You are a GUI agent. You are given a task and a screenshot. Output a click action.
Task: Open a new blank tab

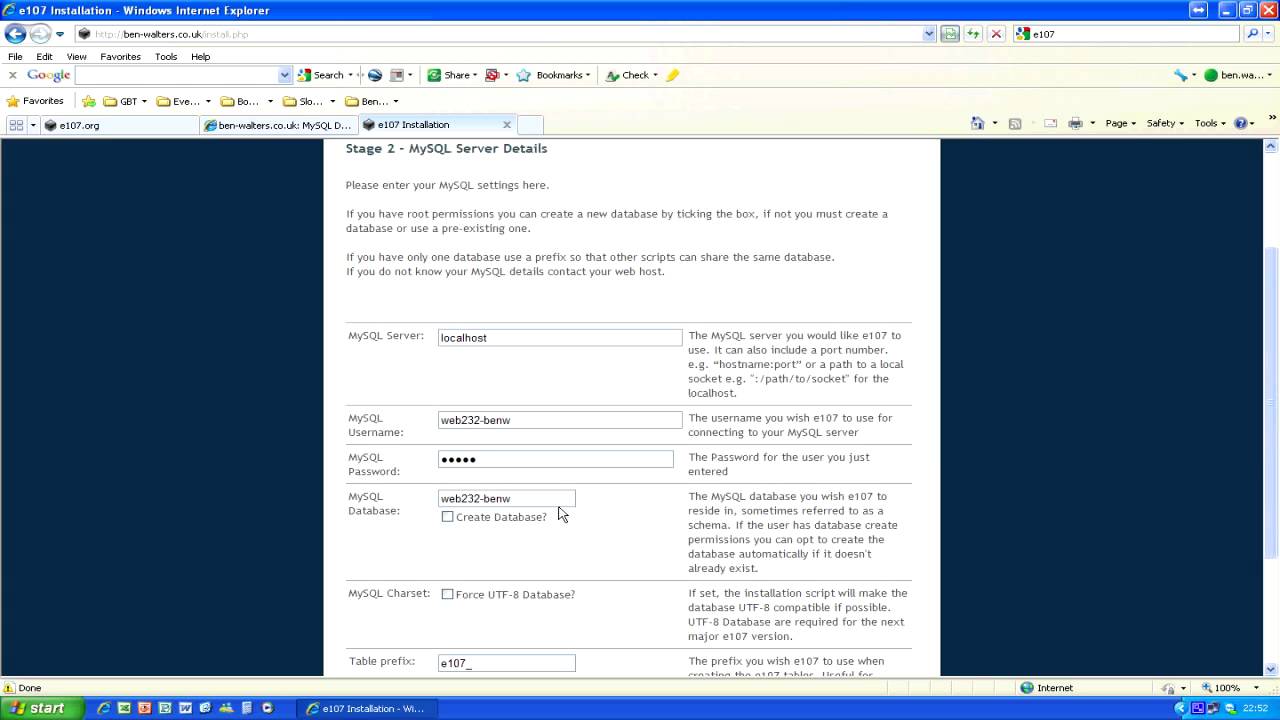[531, 125]
